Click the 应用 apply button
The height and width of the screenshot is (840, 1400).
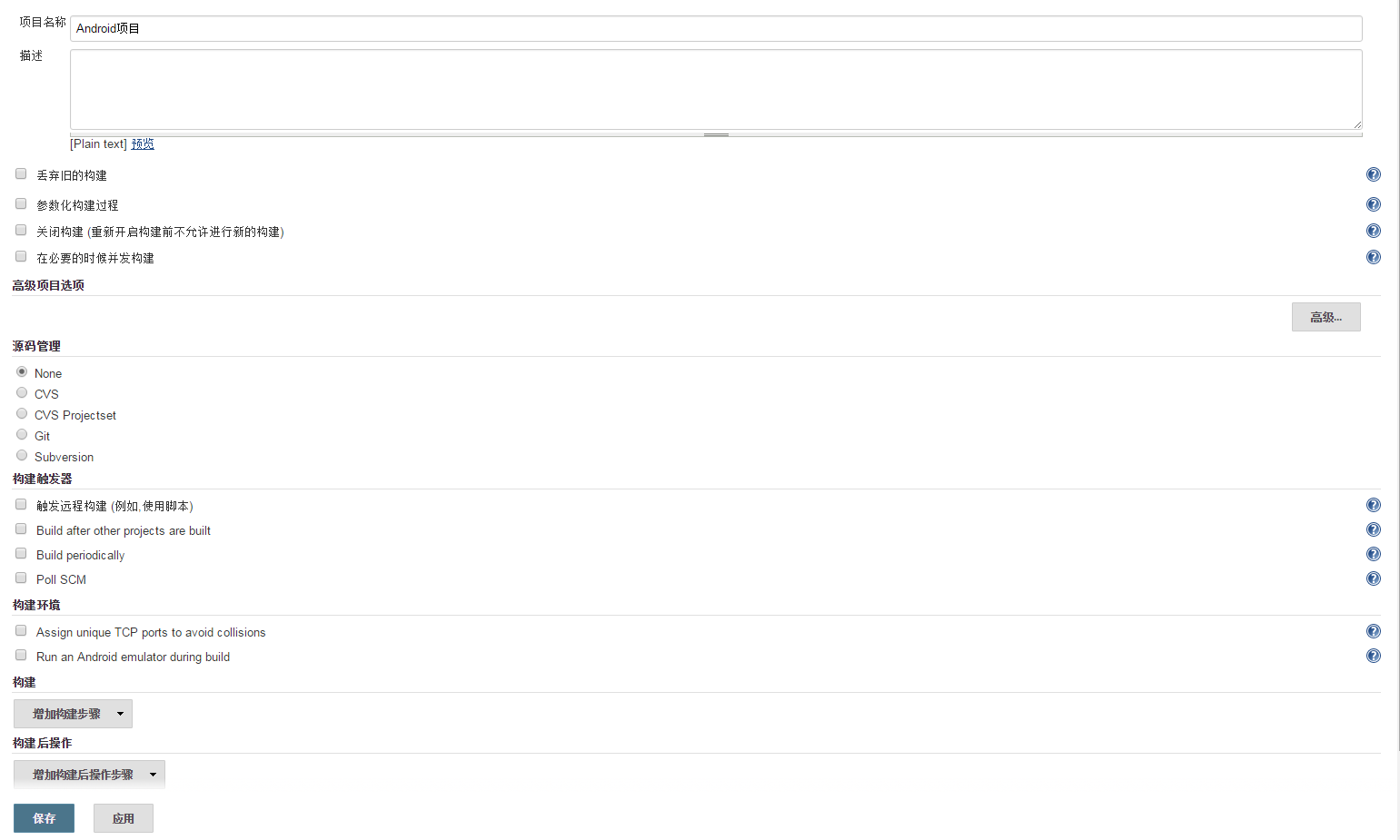click(x=124, y=818)
